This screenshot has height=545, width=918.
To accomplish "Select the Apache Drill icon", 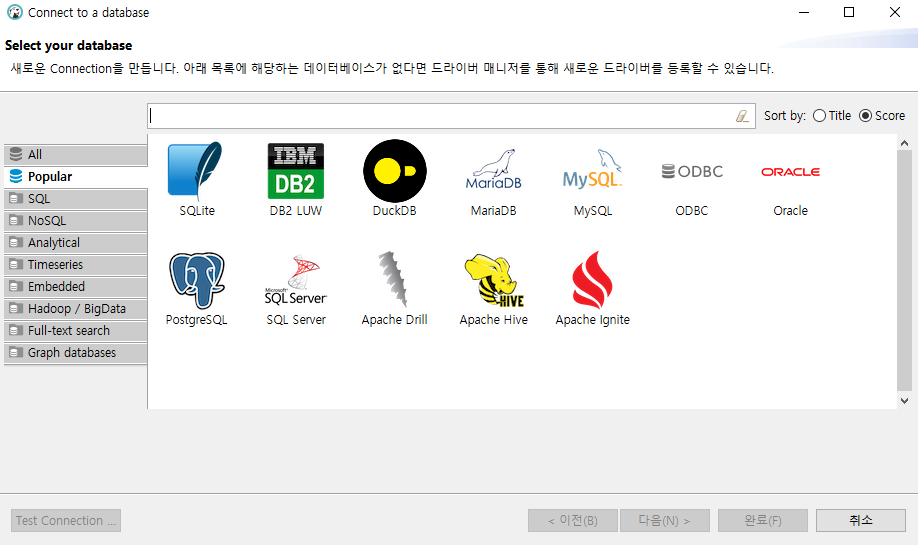I will 393,279.
